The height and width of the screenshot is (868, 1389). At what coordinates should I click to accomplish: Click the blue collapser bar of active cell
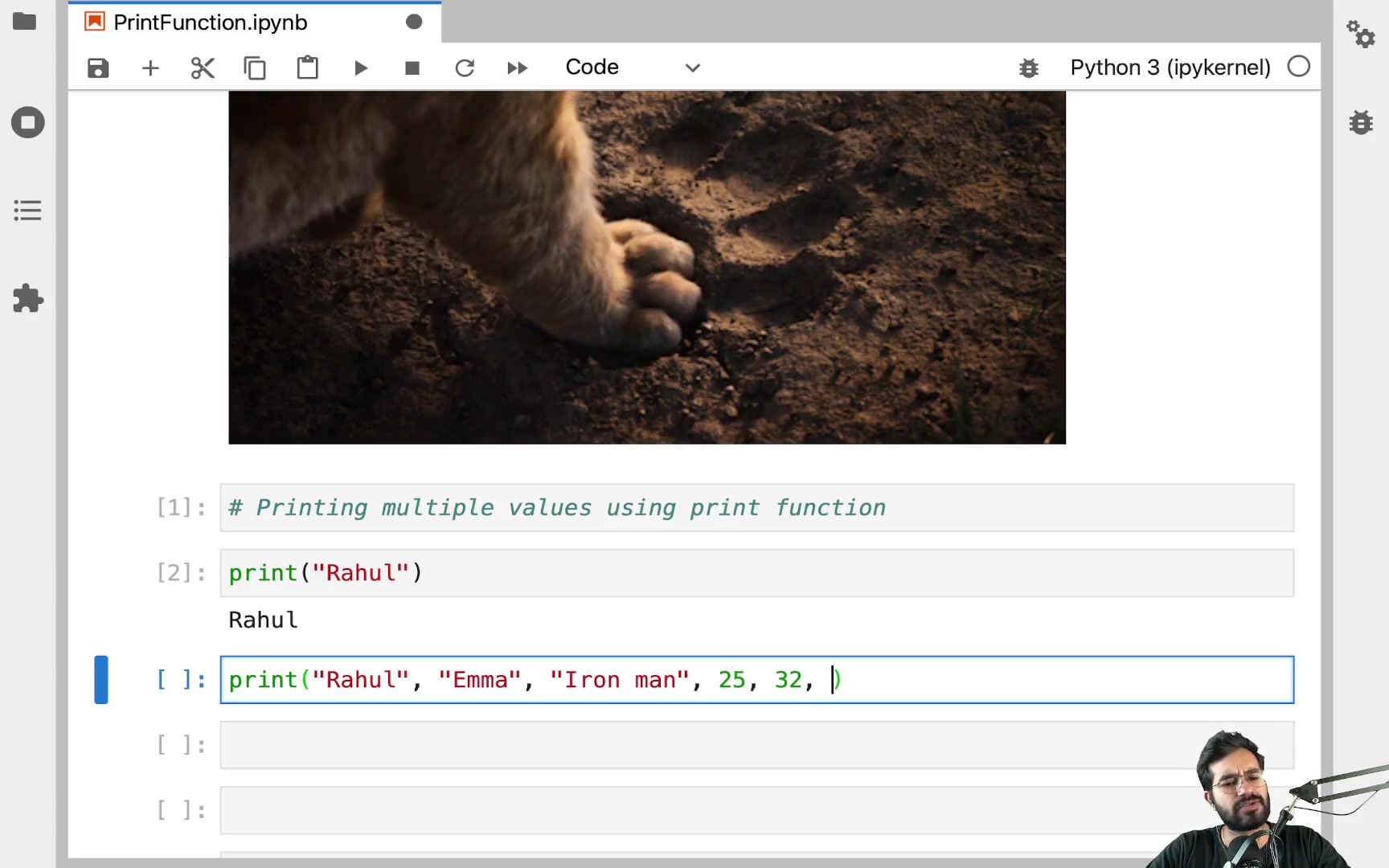(101, 680)
